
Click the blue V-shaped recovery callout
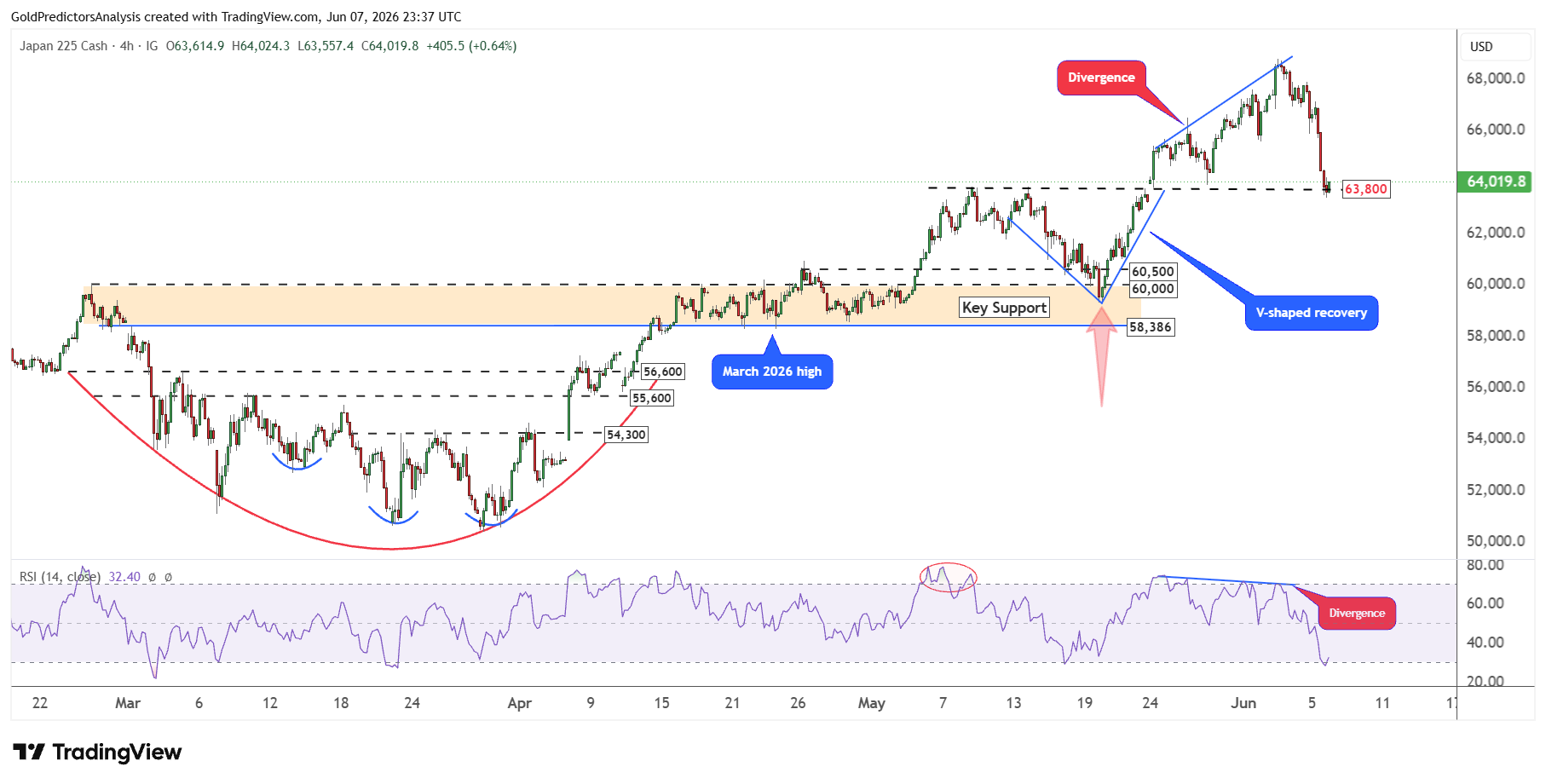[1311, 313]
